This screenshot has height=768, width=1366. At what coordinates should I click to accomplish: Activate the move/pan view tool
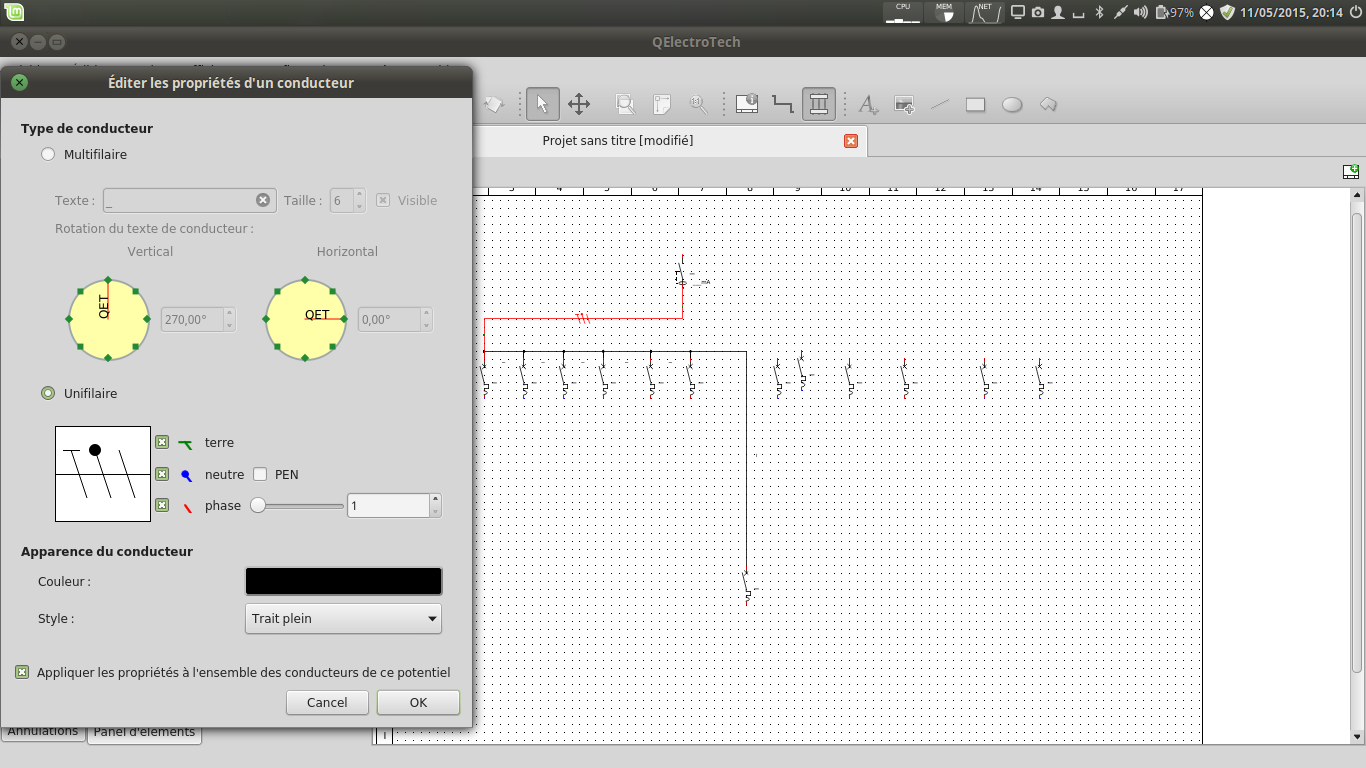(x=579, y=104)
